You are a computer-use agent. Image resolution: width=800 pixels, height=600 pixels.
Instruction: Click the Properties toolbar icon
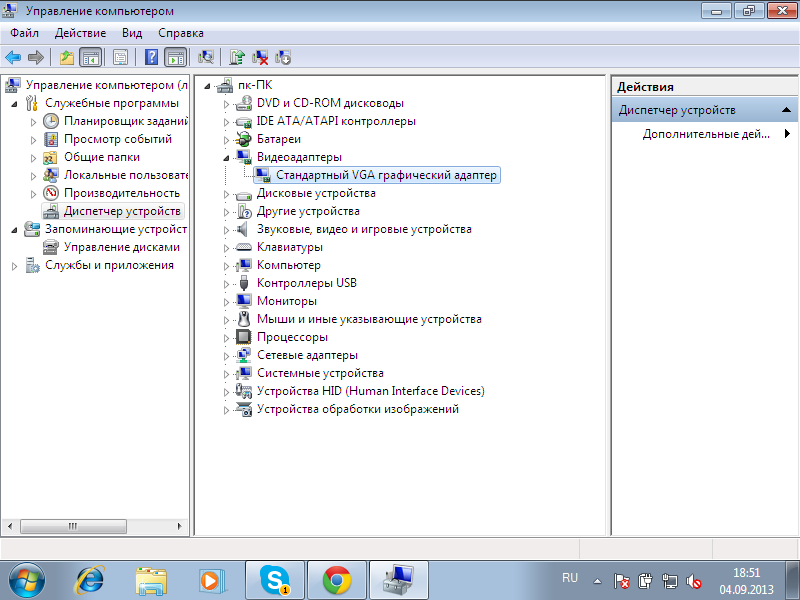click(120, 57)
